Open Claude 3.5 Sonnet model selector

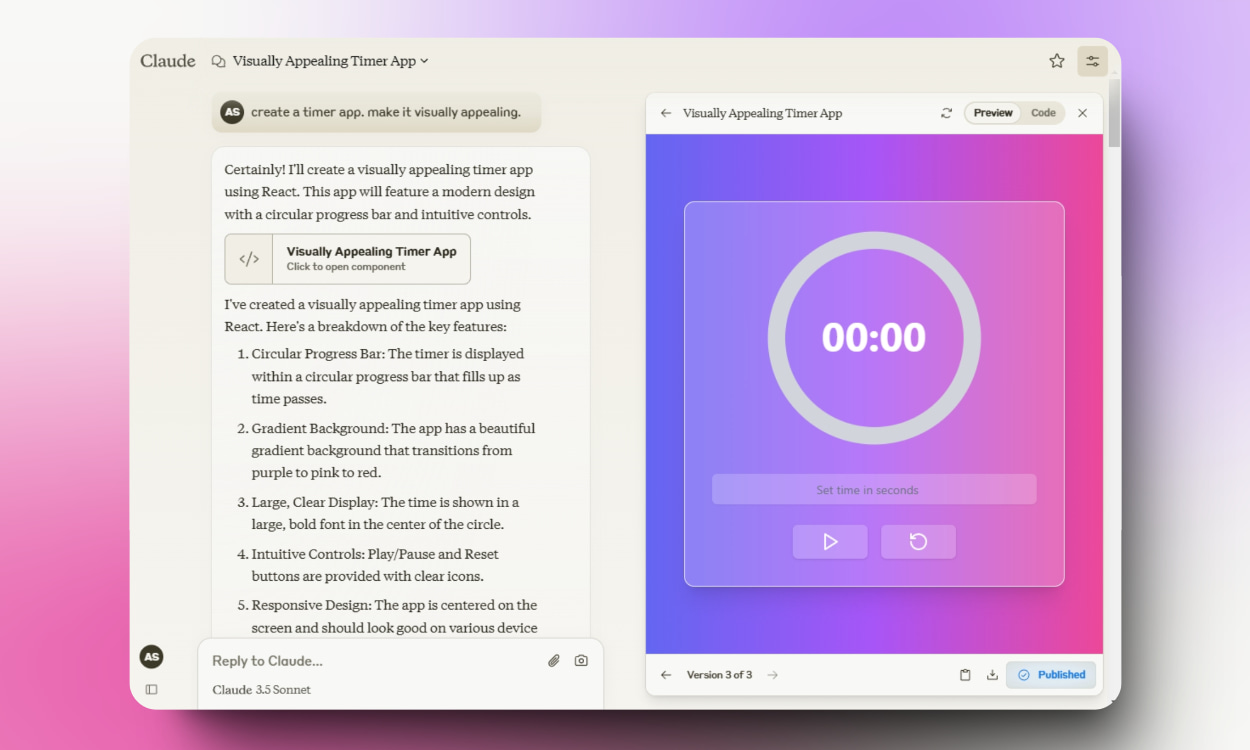point(261,690)
